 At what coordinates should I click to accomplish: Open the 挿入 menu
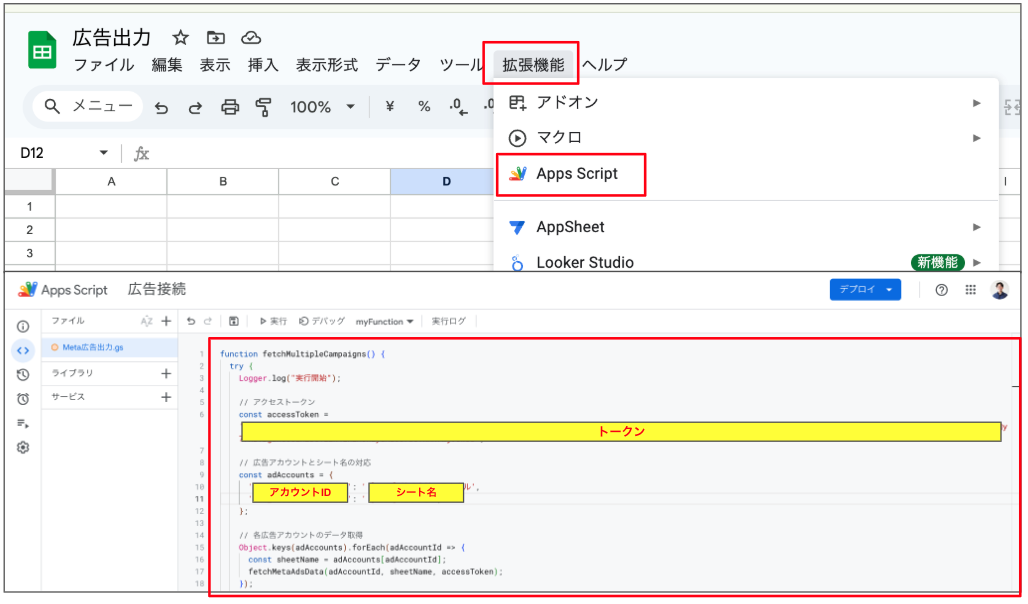point(263,65)
